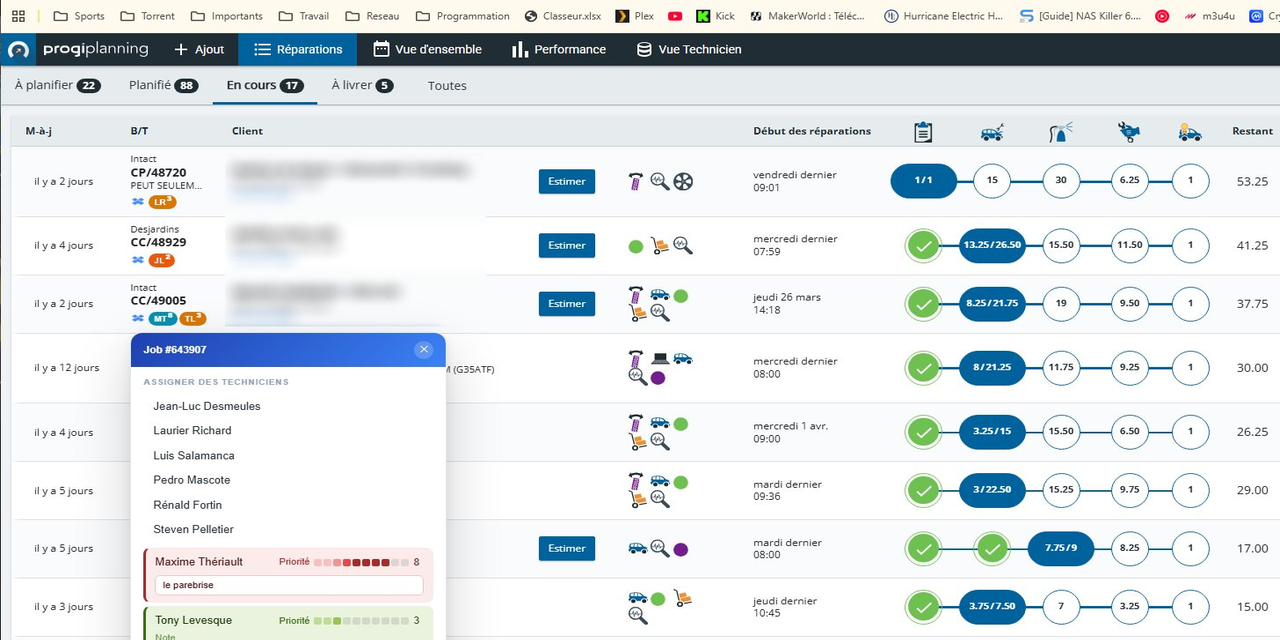This screenshot has width=1280, height=640.
Task: Click wheel icon in CP/48720 row
Action: point(683,181)
